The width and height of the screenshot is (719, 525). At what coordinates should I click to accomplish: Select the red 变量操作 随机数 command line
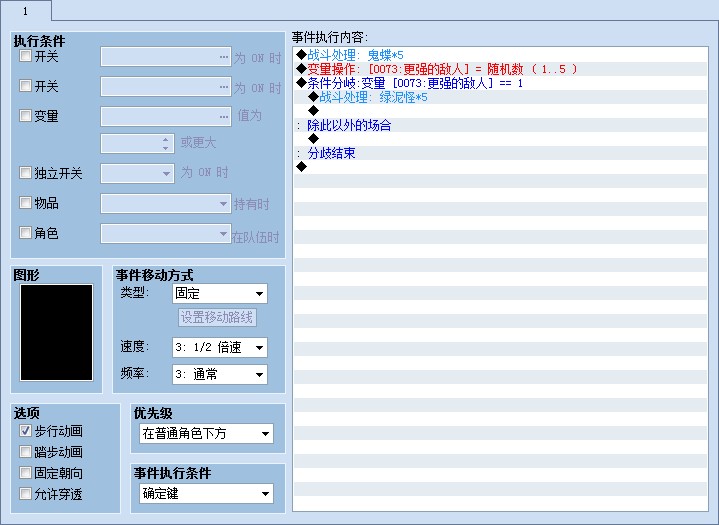click(x=500, y=69)
